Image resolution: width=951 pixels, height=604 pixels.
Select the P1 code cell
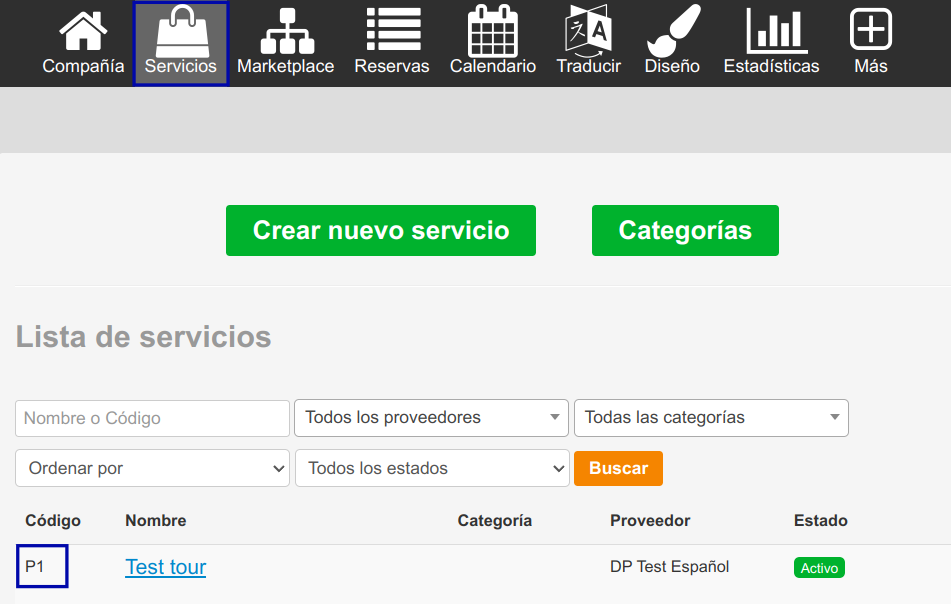[41, 567]
